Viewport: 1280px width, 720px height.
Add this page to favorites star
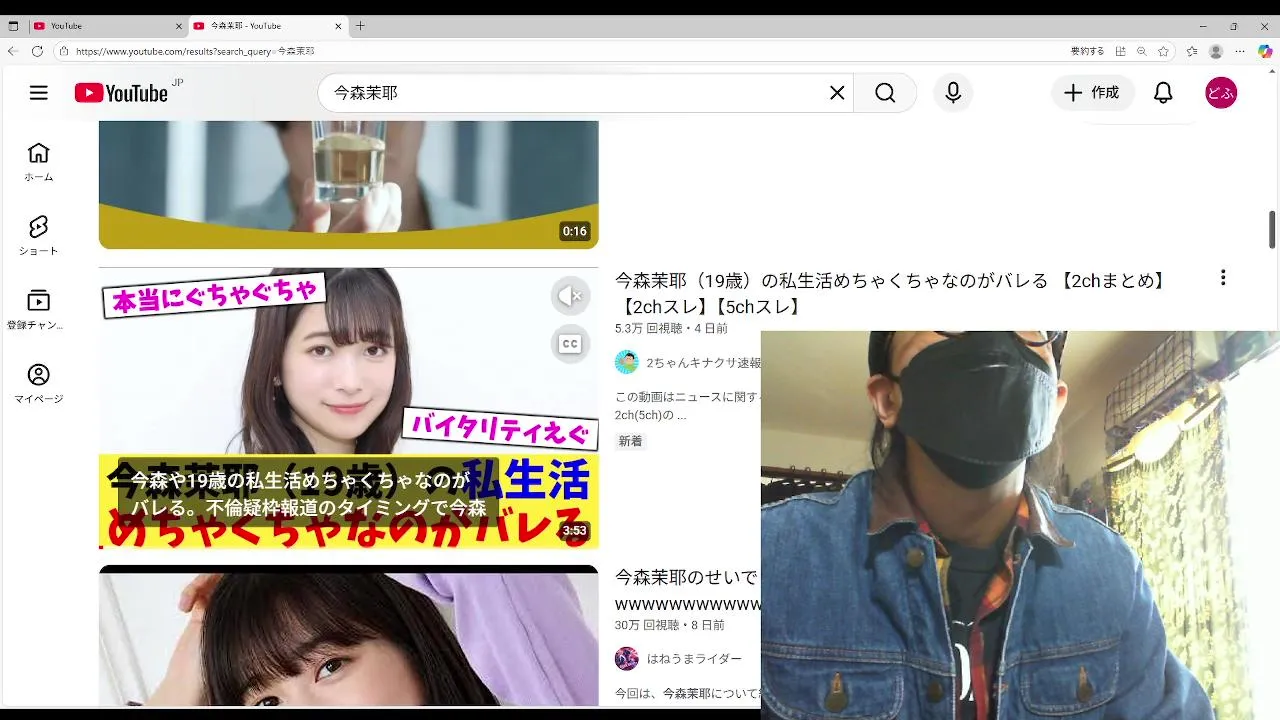(x=1163, y=51)
